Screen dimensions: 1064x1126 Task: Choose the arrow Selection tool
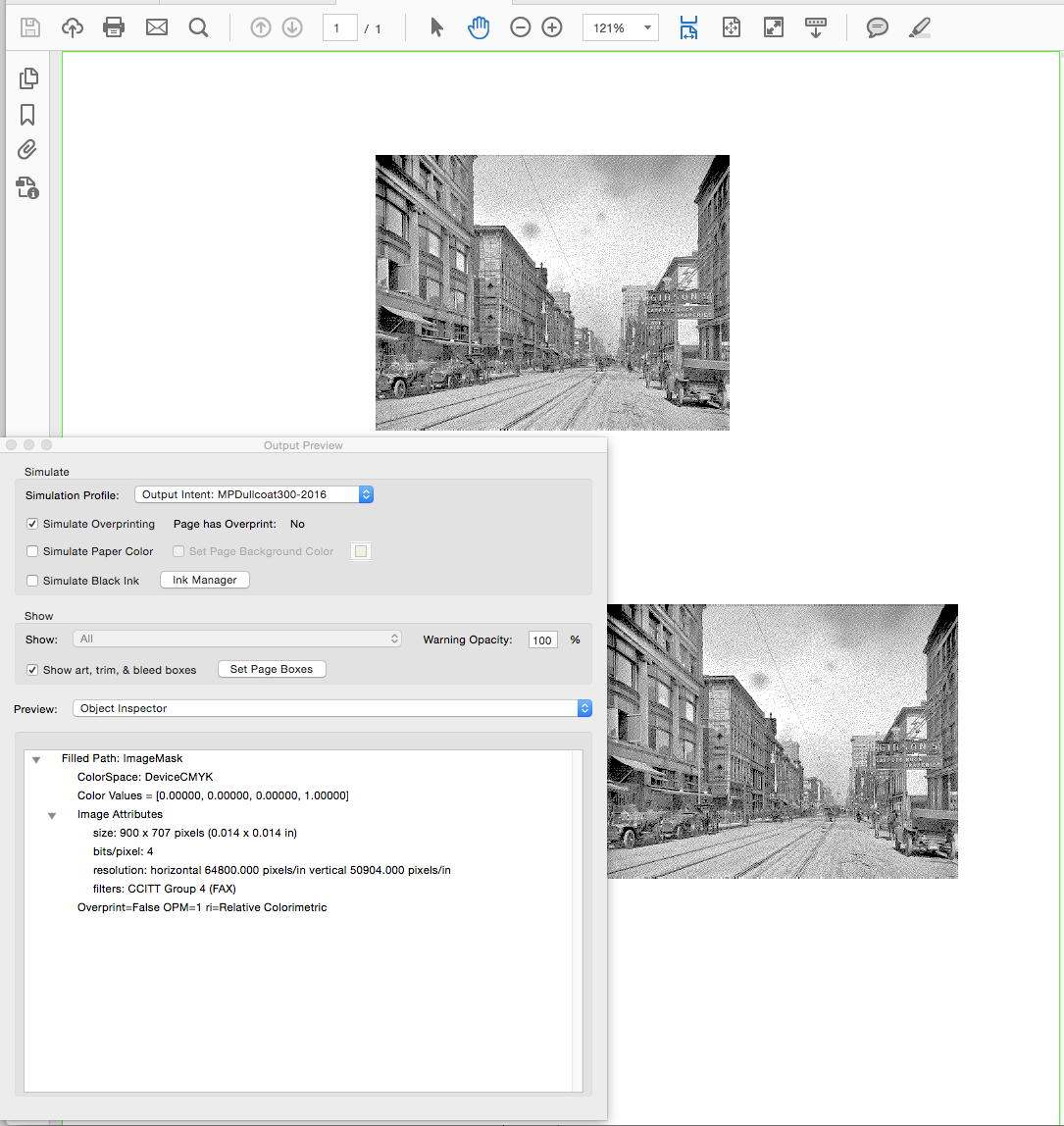[x=437, y=27]
